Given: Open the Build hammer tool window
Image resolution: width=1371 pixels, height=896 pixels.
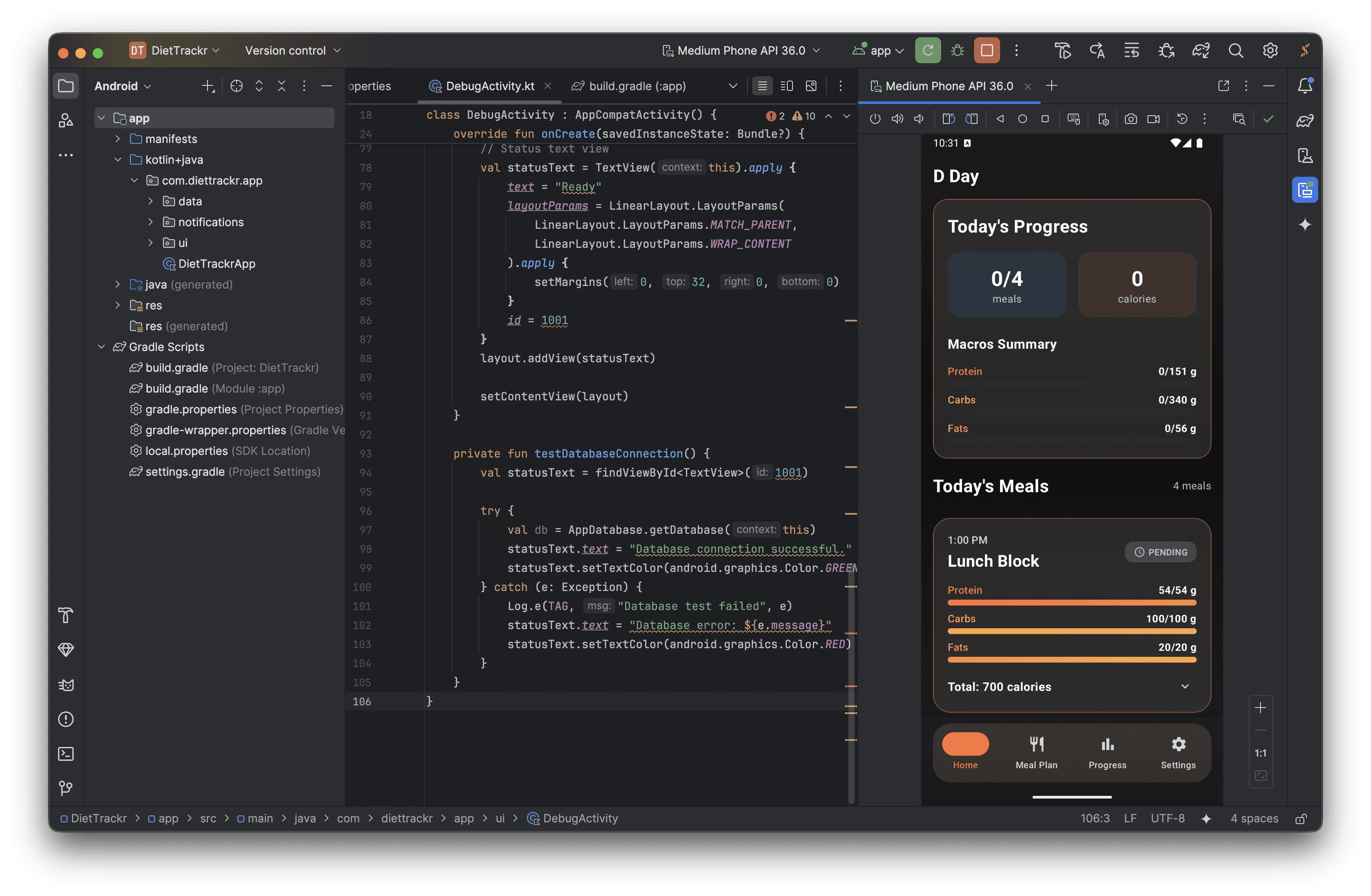Looking at the screenshot, I should tap(66, 615).
